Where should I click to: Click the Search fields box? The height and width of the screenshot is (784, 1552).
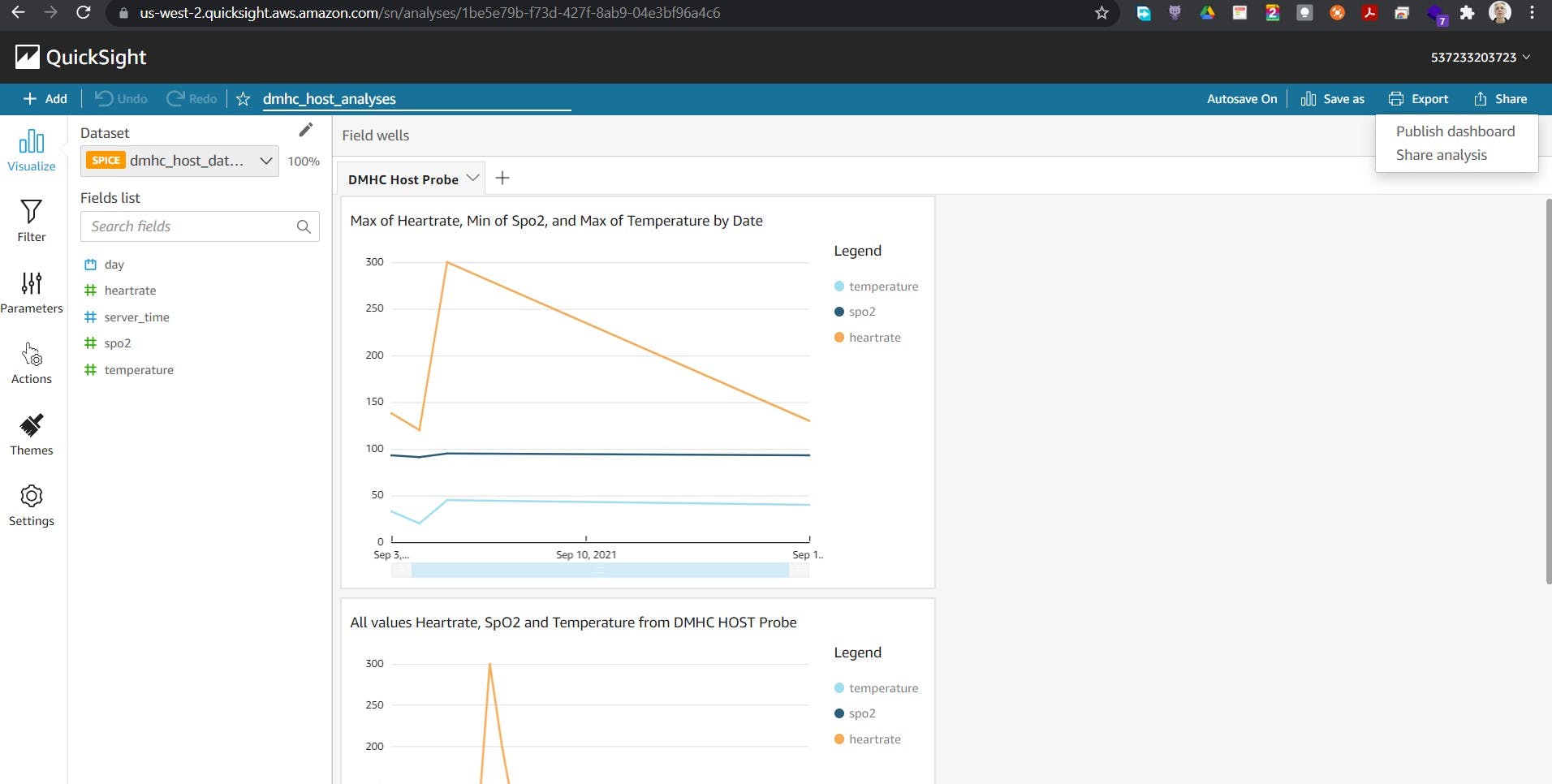pos(200,226)
